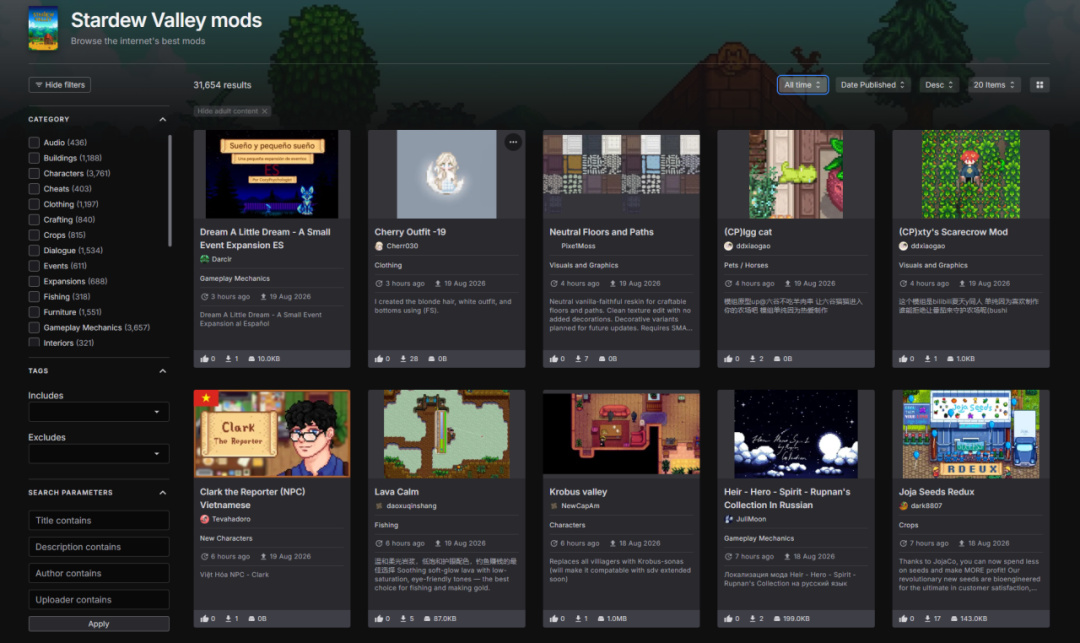Image resolution: width=1080 pixels, height=643 pixels.
Task: Click the Pets / Horses category on (CP)lgg cat
Action: (x=746, y=265)
